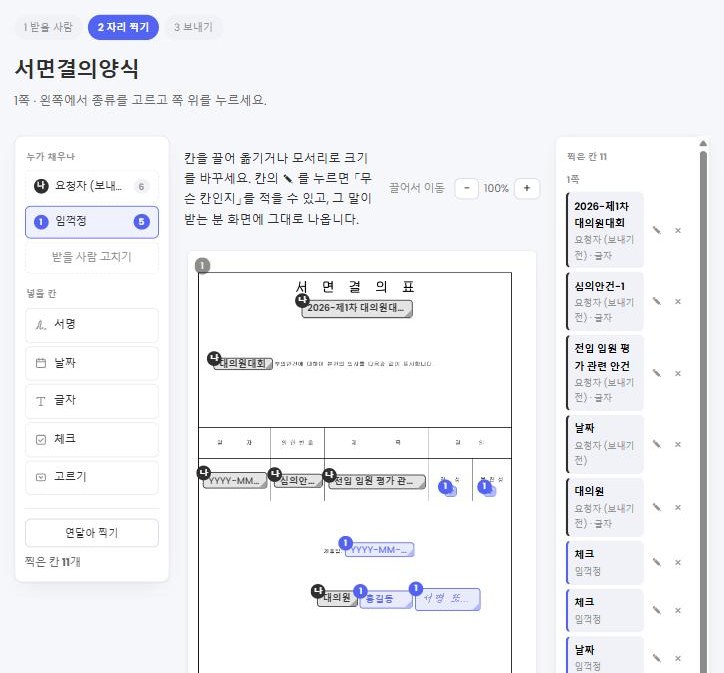This screenshot has height=673, width=724.
Task: Edit the 요청자 날짜 field in list
Action: pos(657,444)
